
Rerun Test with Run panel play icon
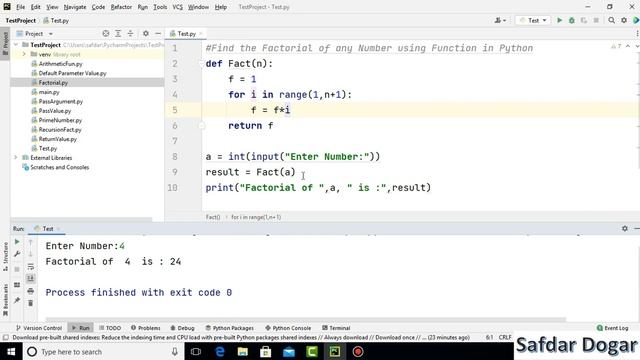point(17,242)
